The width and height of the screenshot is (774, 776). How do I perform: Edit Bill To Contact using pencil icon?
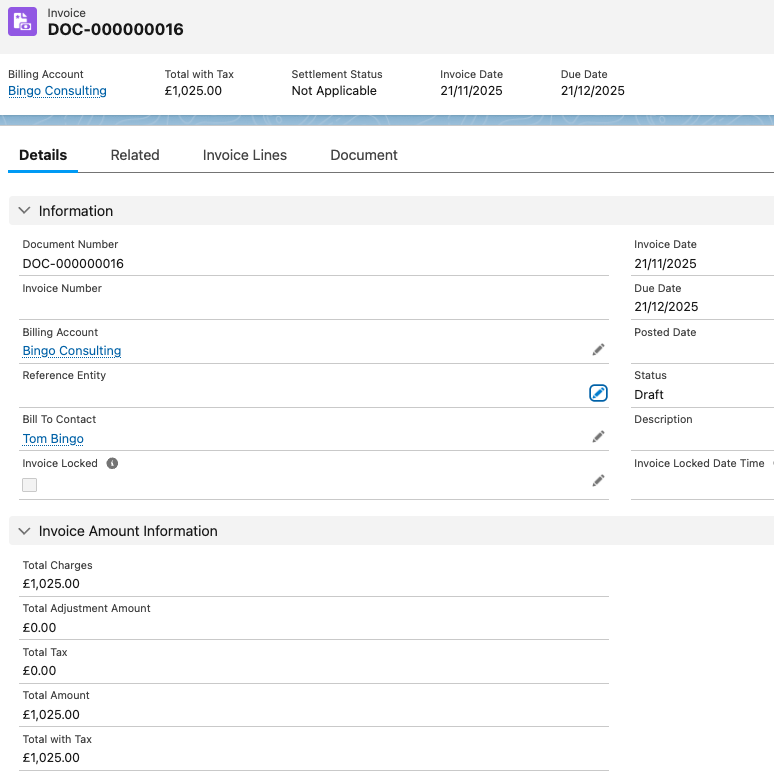click(x=598, y=437)
